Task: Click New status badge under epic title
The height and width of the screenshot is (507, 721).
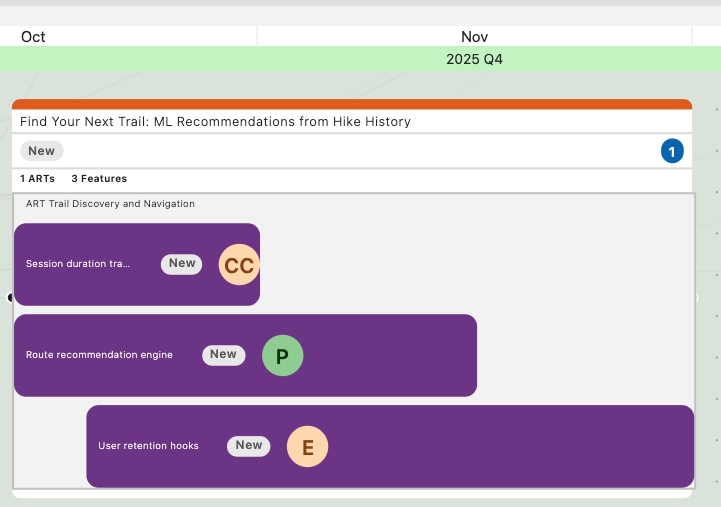Action: (x=42, y=151)
